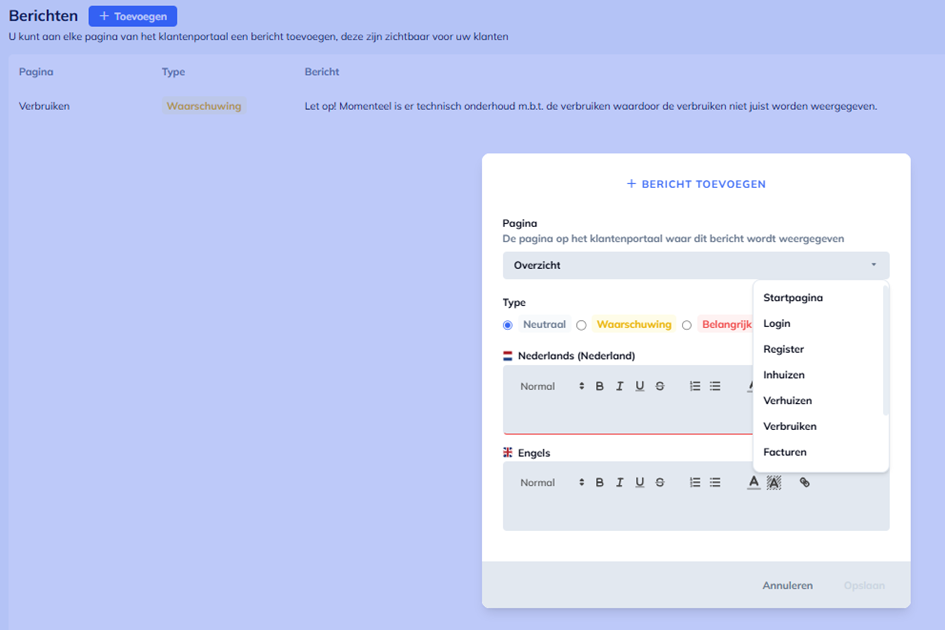This screenshot has height=630, width=945.
Task: Insert bullet list in Nederlands editor
Action: point(715,386)
